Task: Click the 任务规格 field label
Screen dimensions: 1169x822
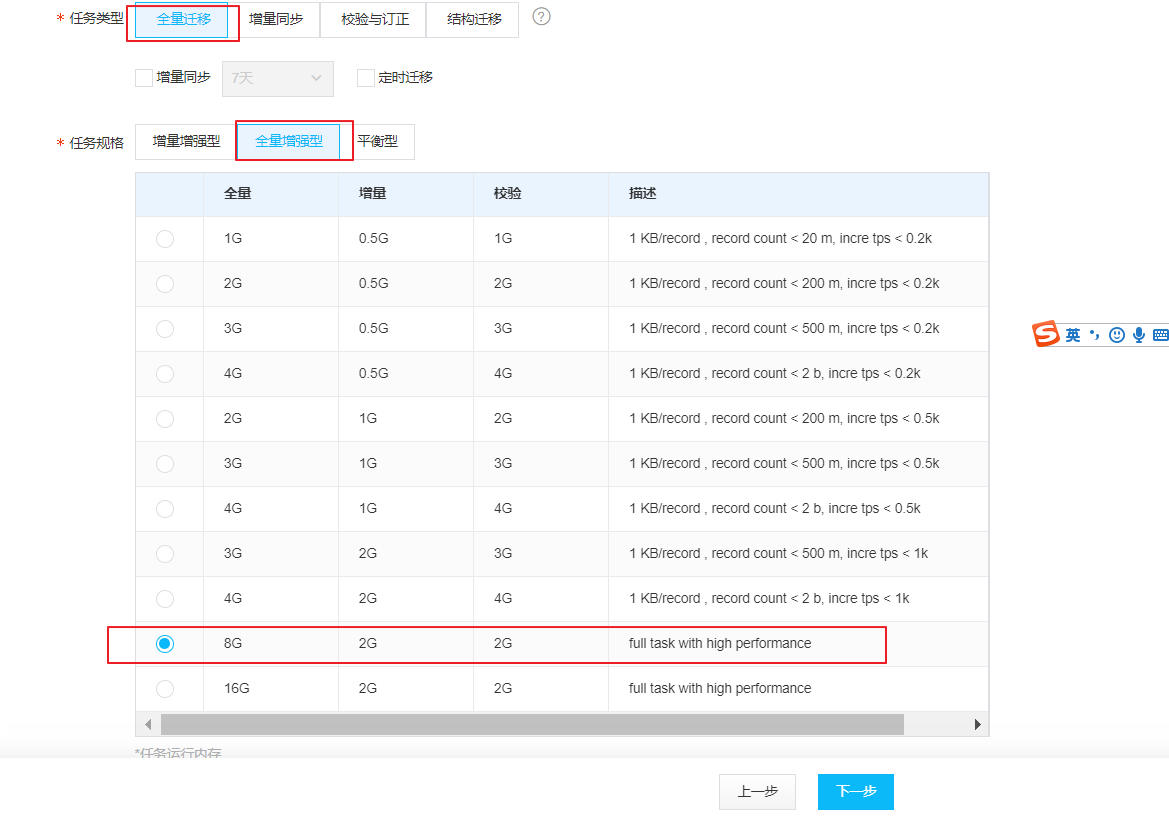Action: tap(96, 143)
